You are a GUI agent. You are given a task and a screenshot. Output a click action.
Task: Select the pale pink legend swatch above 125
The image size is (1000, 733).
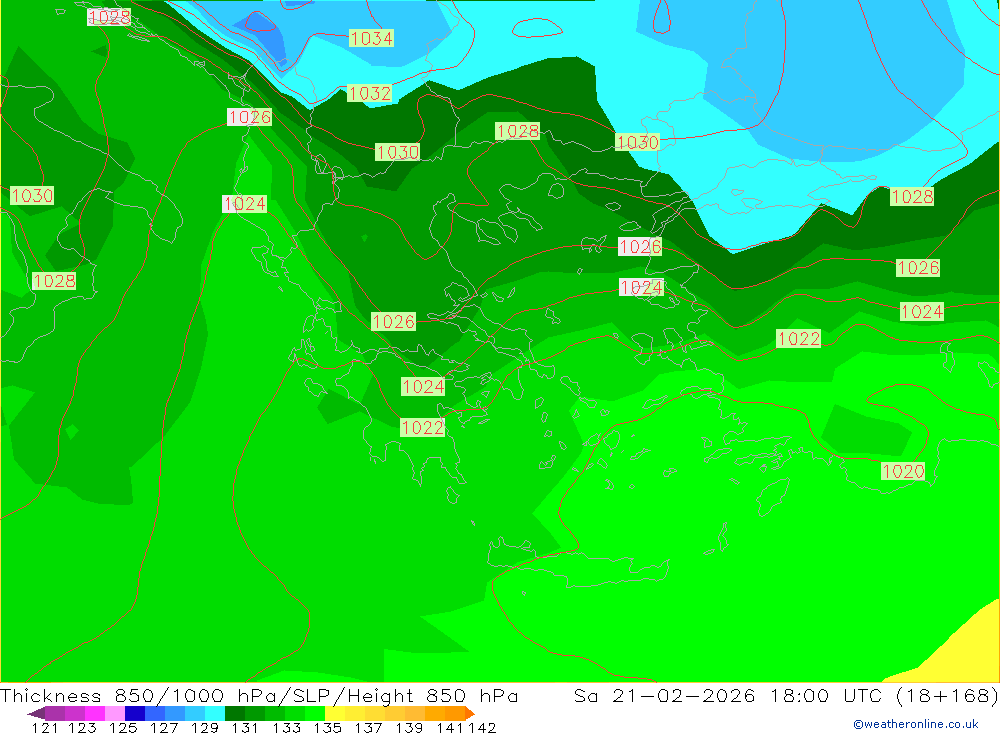click(x=115, y=713)
